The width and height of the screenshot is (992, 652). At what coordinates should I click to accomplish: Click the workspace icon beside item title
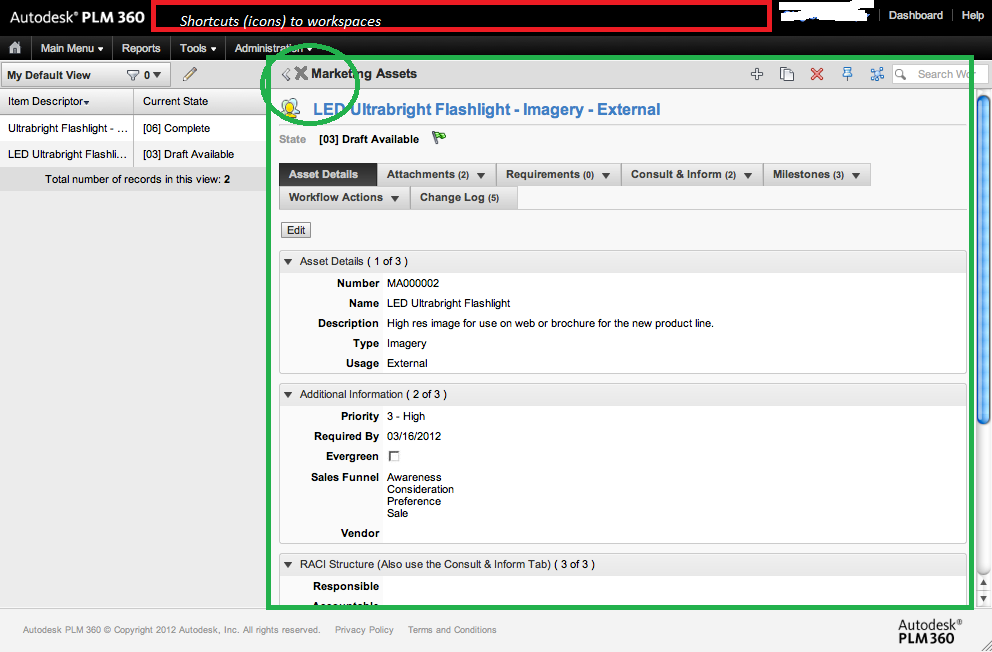(290, 109)
